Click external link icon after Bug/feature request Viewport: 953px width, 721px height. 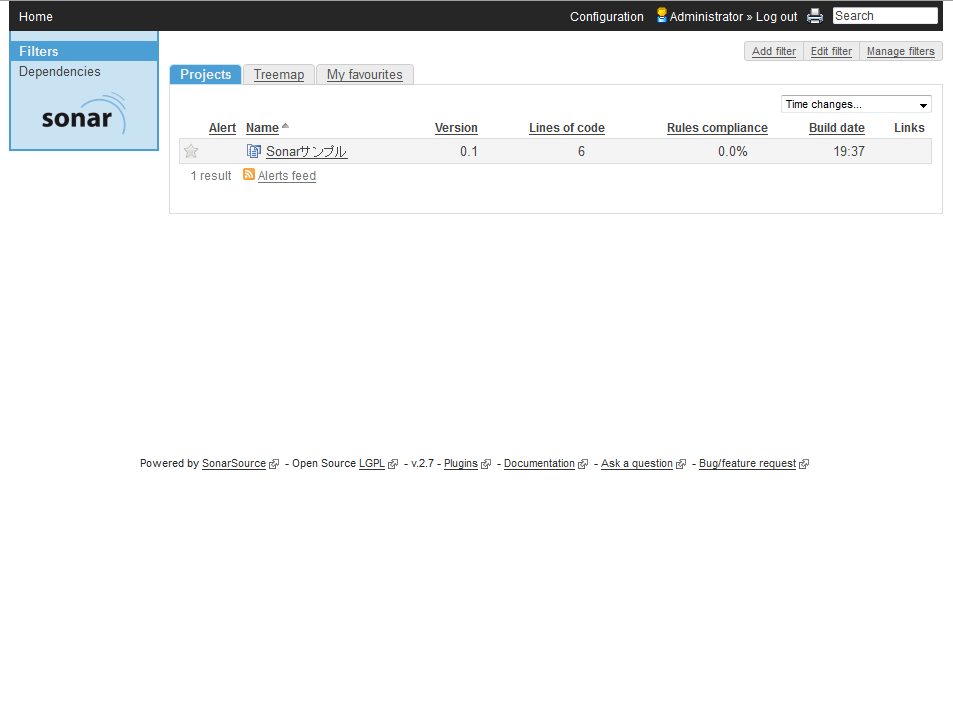click(804, 464)
